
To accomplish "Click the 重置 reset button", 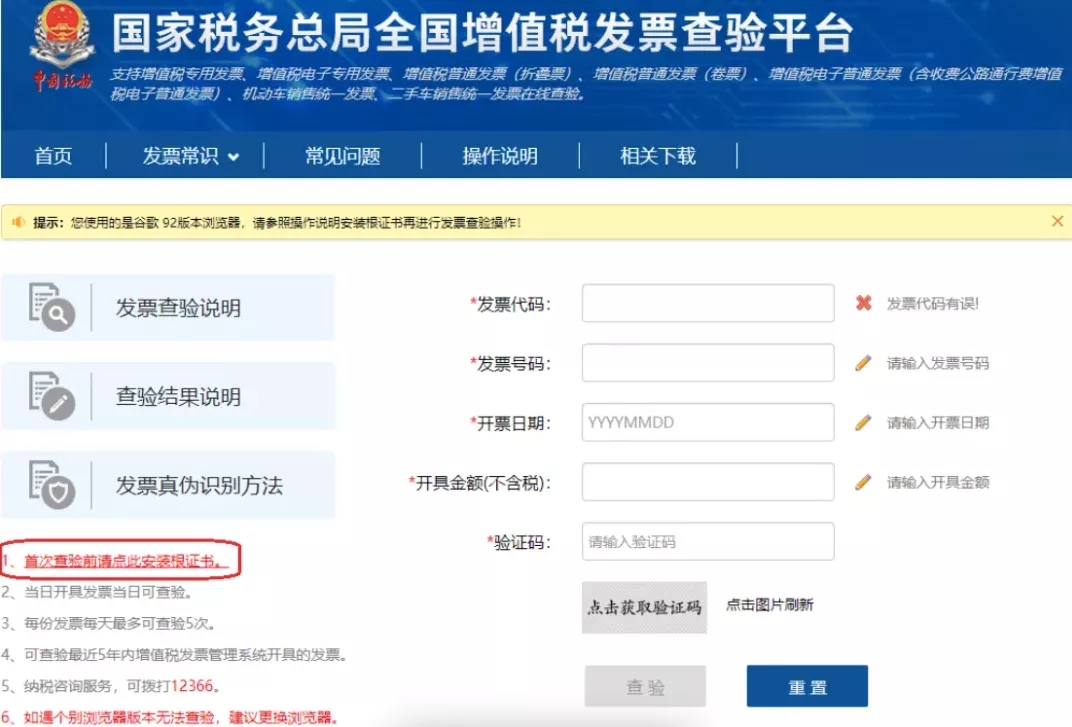I will click(x=807, y=686).
